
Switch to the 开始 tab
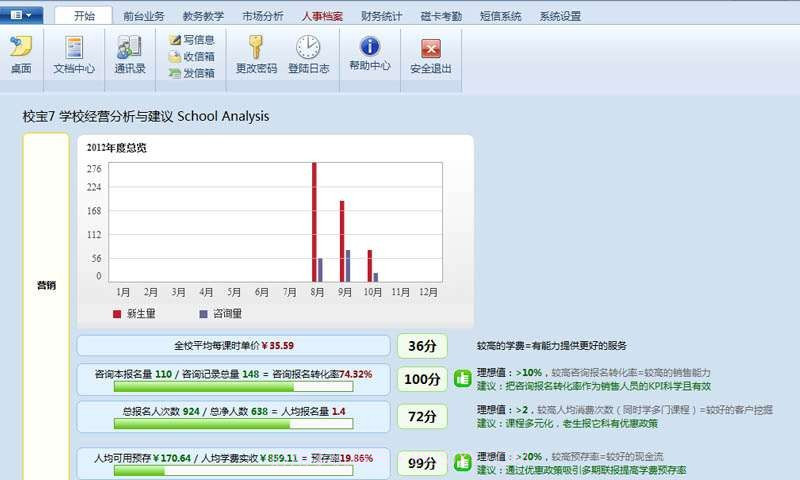84,16
